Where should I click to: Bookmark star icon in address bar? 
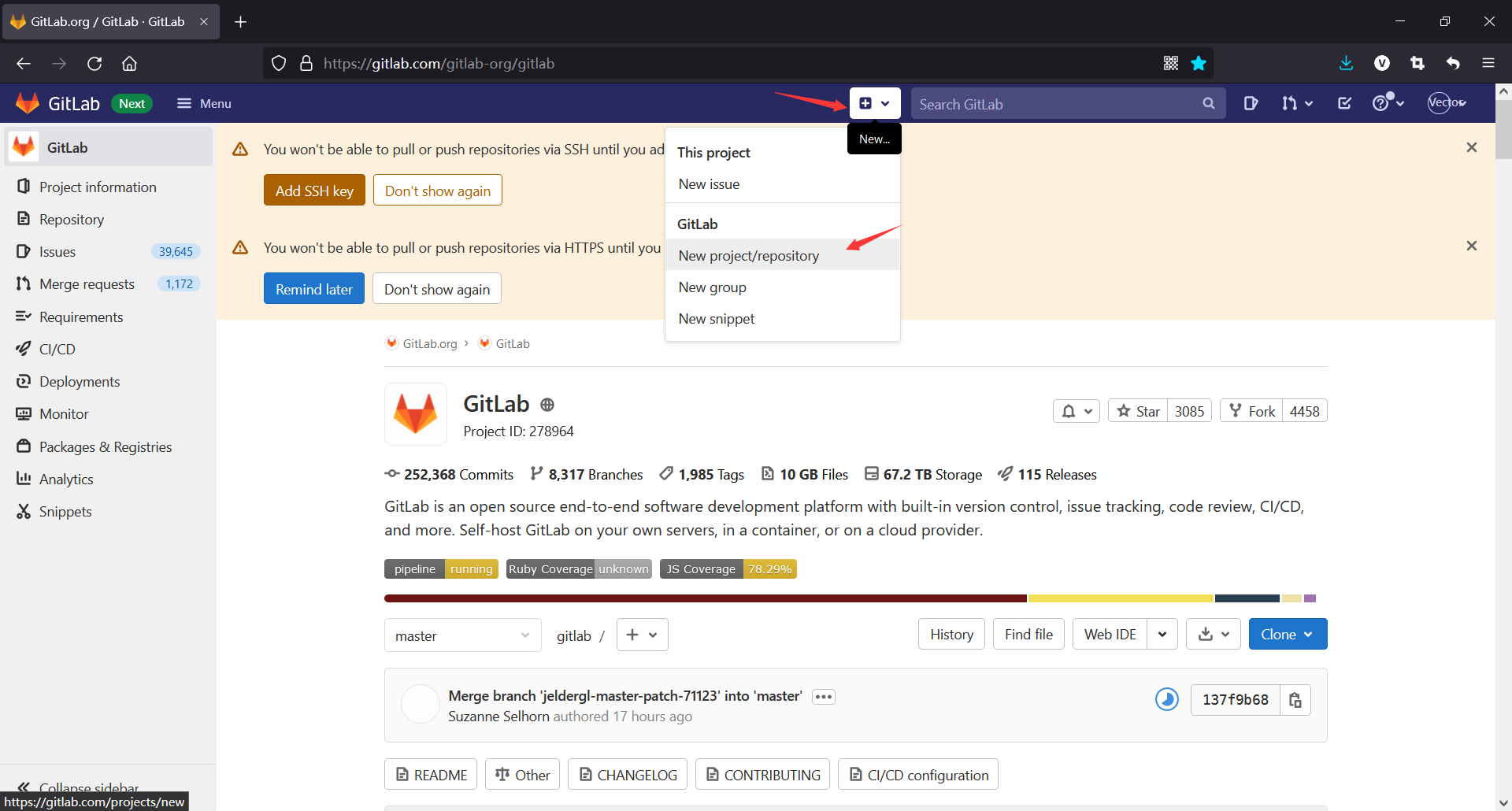click(1199, 64)
